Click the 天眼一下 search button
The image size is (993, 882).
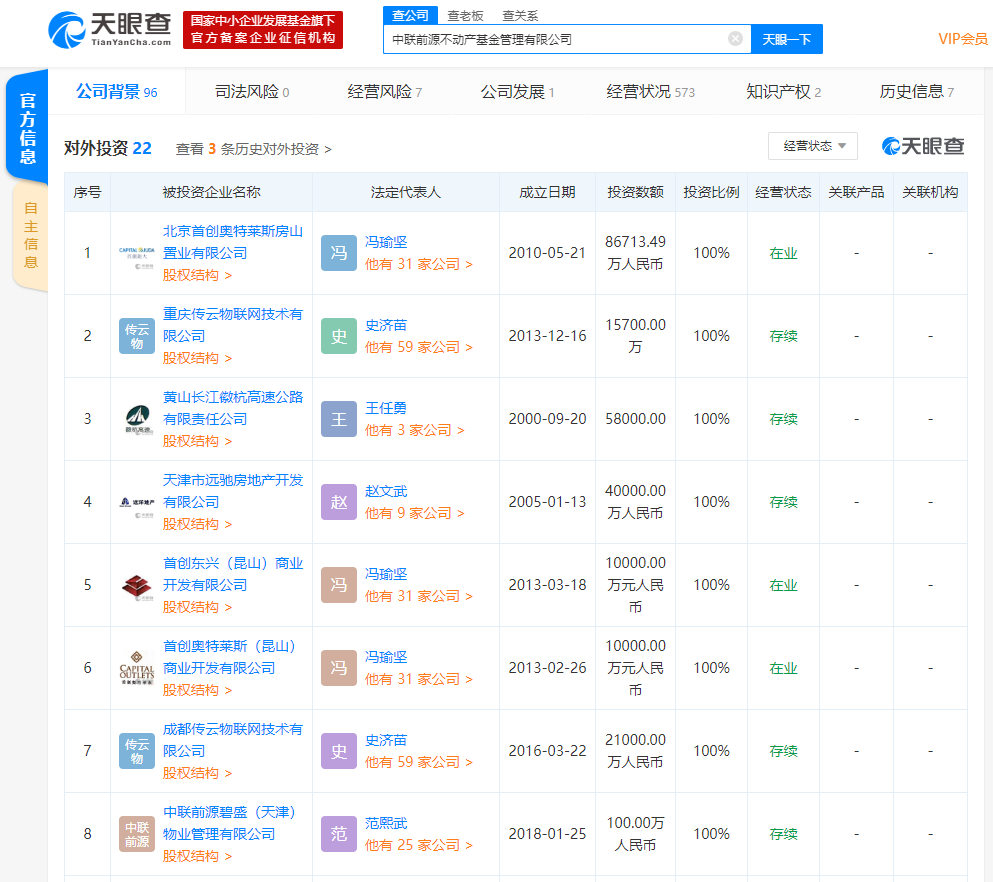click(787, 39)
